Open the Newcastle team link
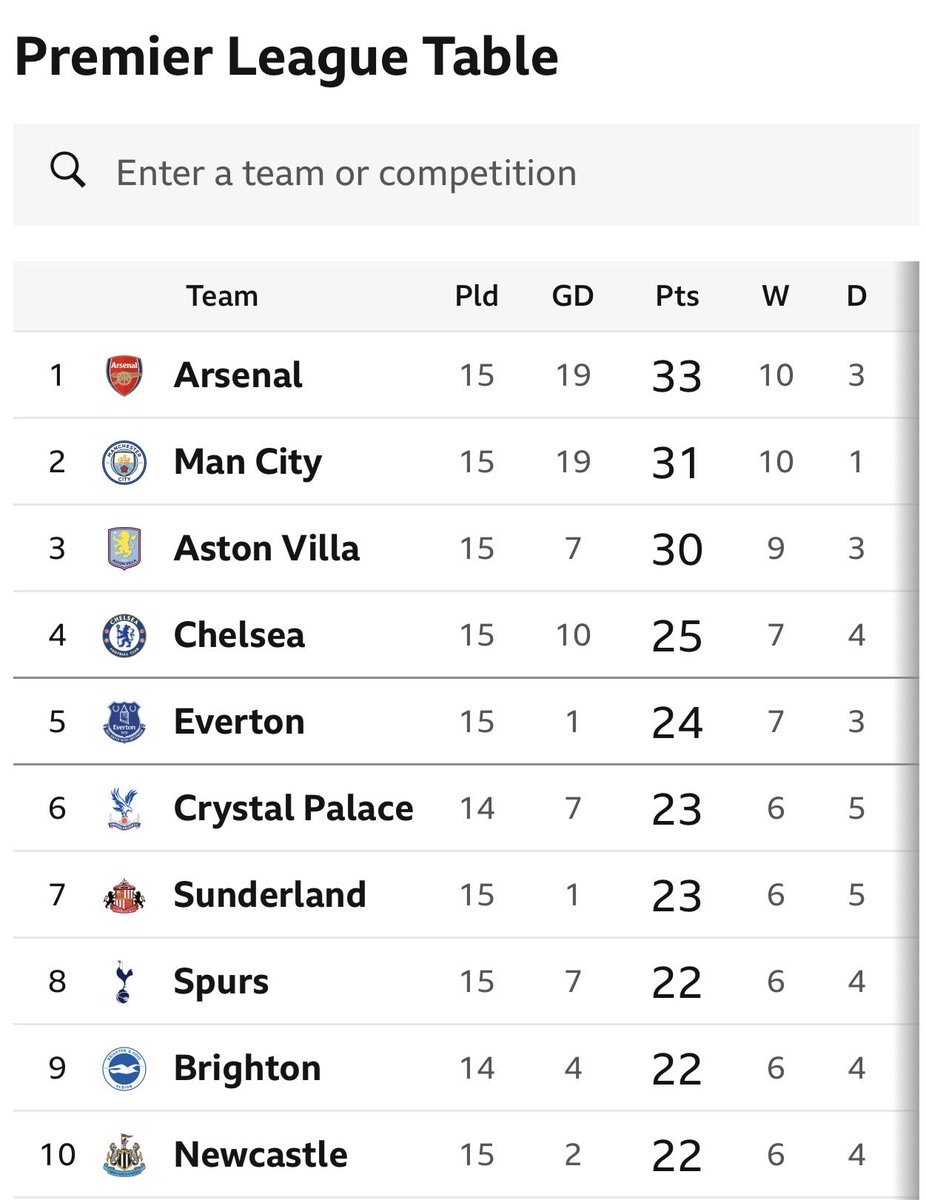This screenshot has height=1200, width=926. click(x=261, y=1154)
